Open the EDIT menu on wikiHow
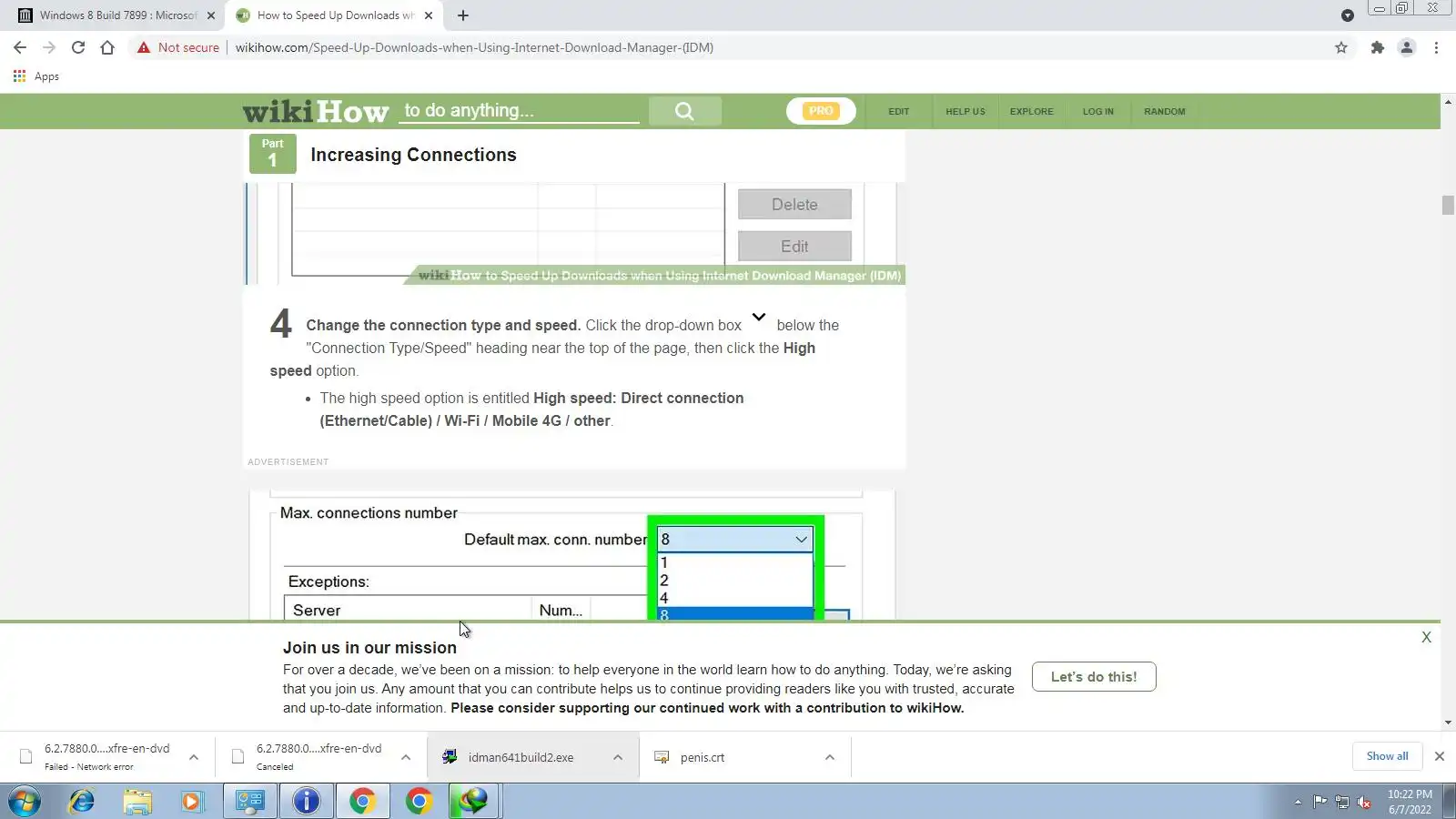Screen dimensions: 1456x819 pyautogui.click(x=899, y=111)
